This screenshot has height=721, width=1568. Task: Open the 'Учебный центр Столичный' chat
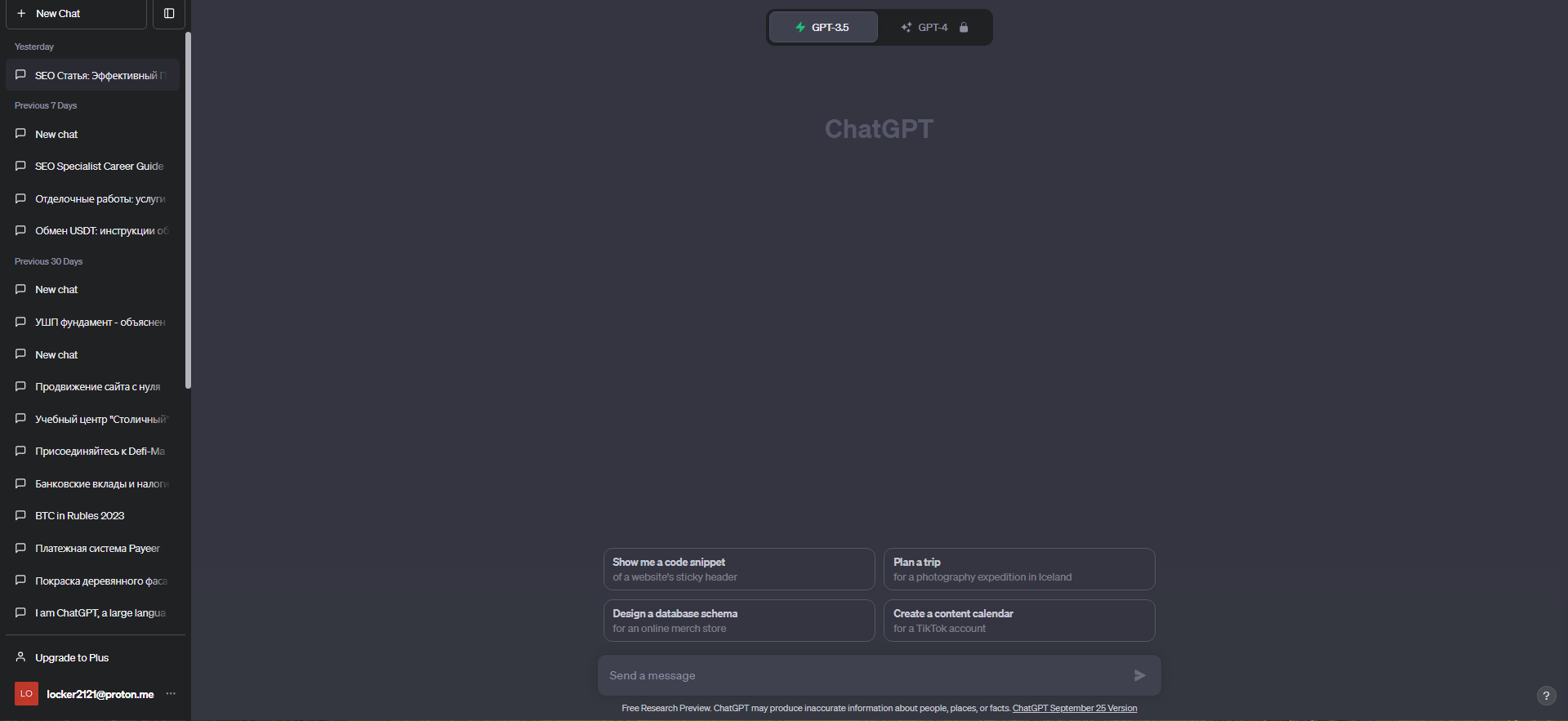tap(92, 419)
